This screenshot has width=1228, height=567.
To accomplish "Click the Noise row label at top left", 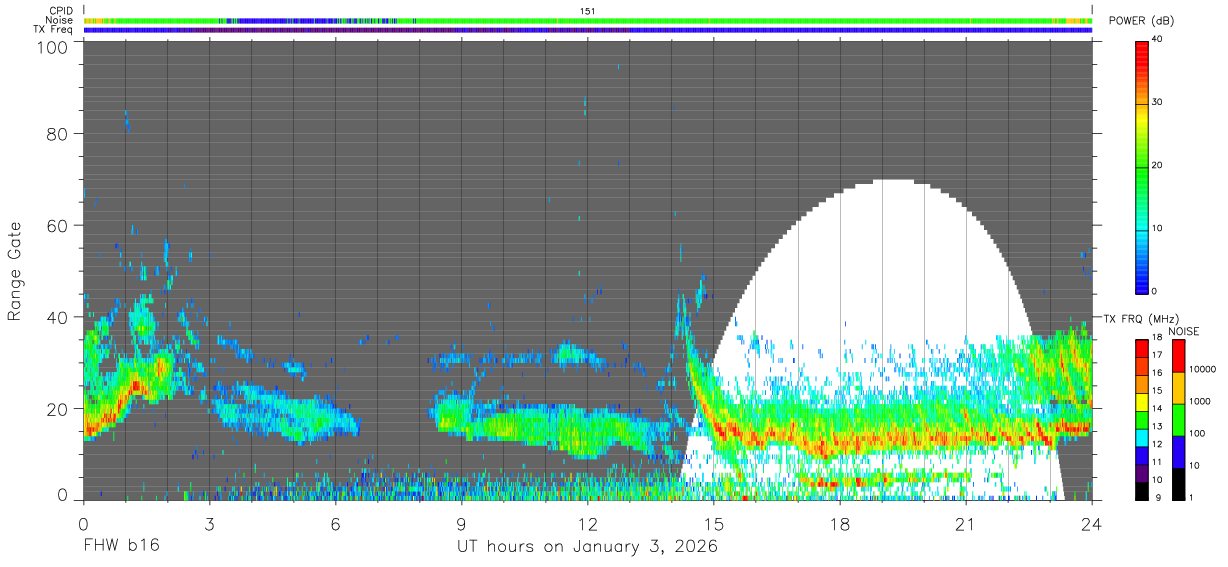I will tap(60, 20).
